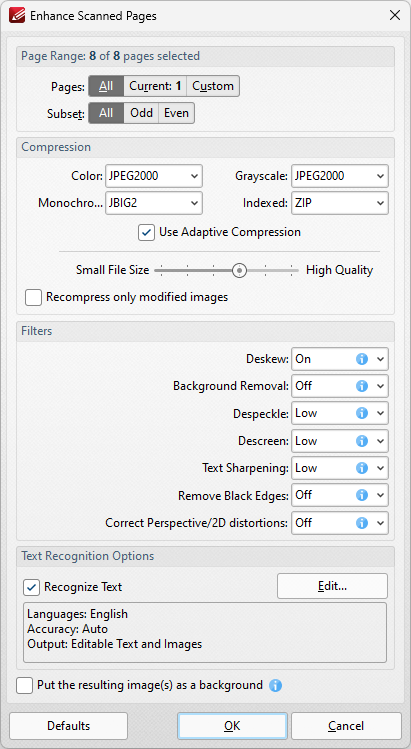Image resolution: width=411 pixels, height=749 pixels.
Task: Select All in the Subset row
Action: 106,113
